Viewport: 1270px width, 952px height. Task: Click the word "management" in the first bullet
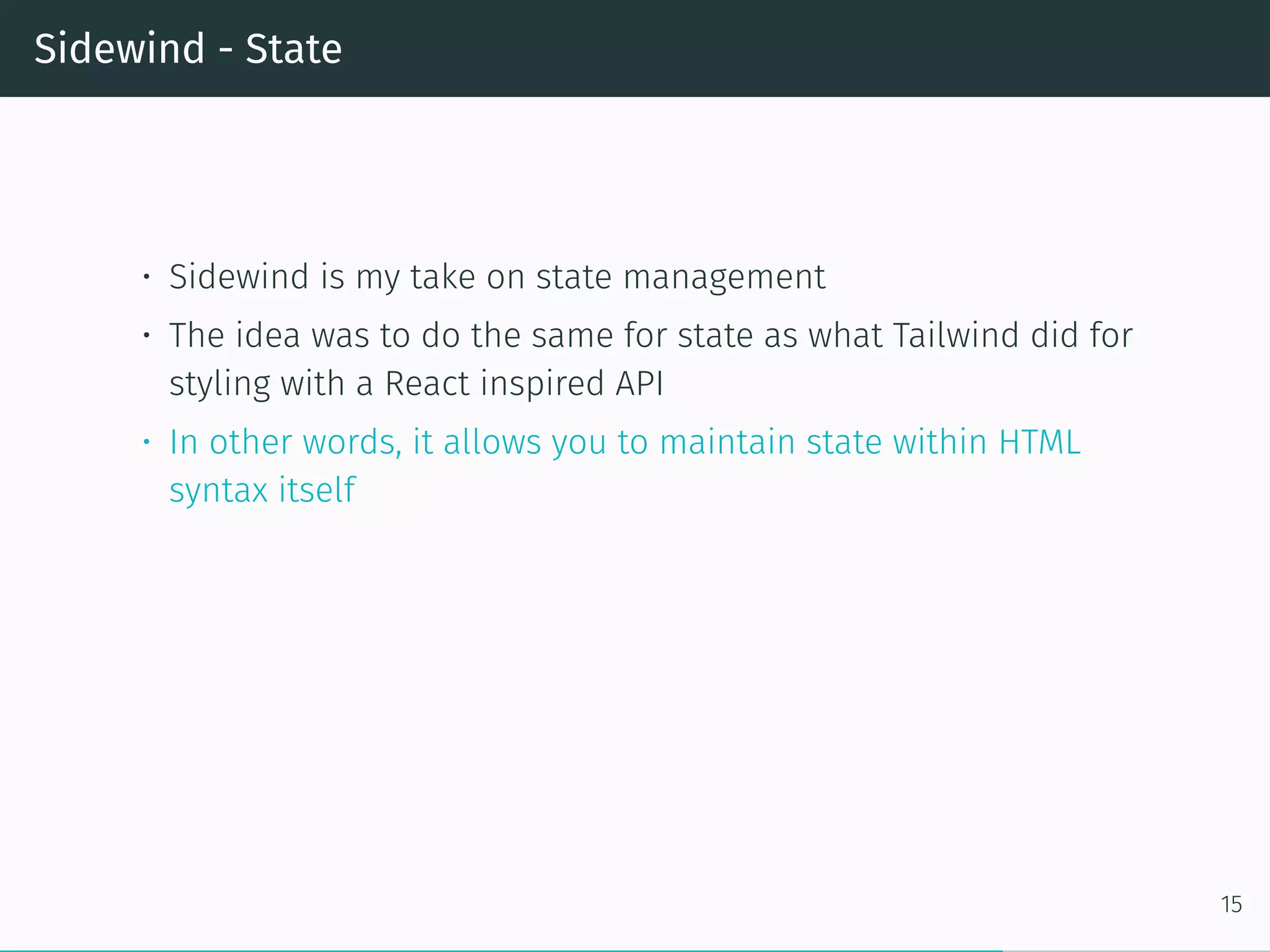coord(724,276)
